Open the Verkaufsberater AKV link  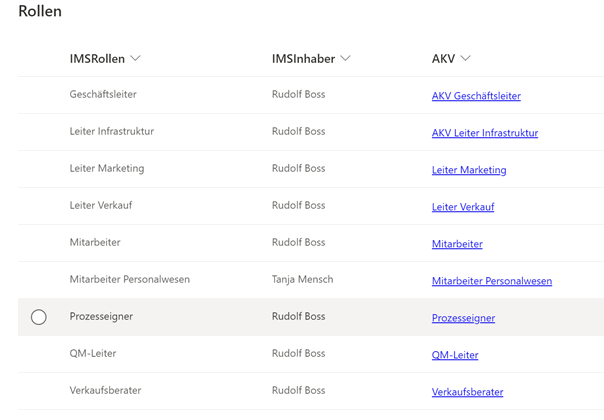pyautogui.click(x=467, y=392)
